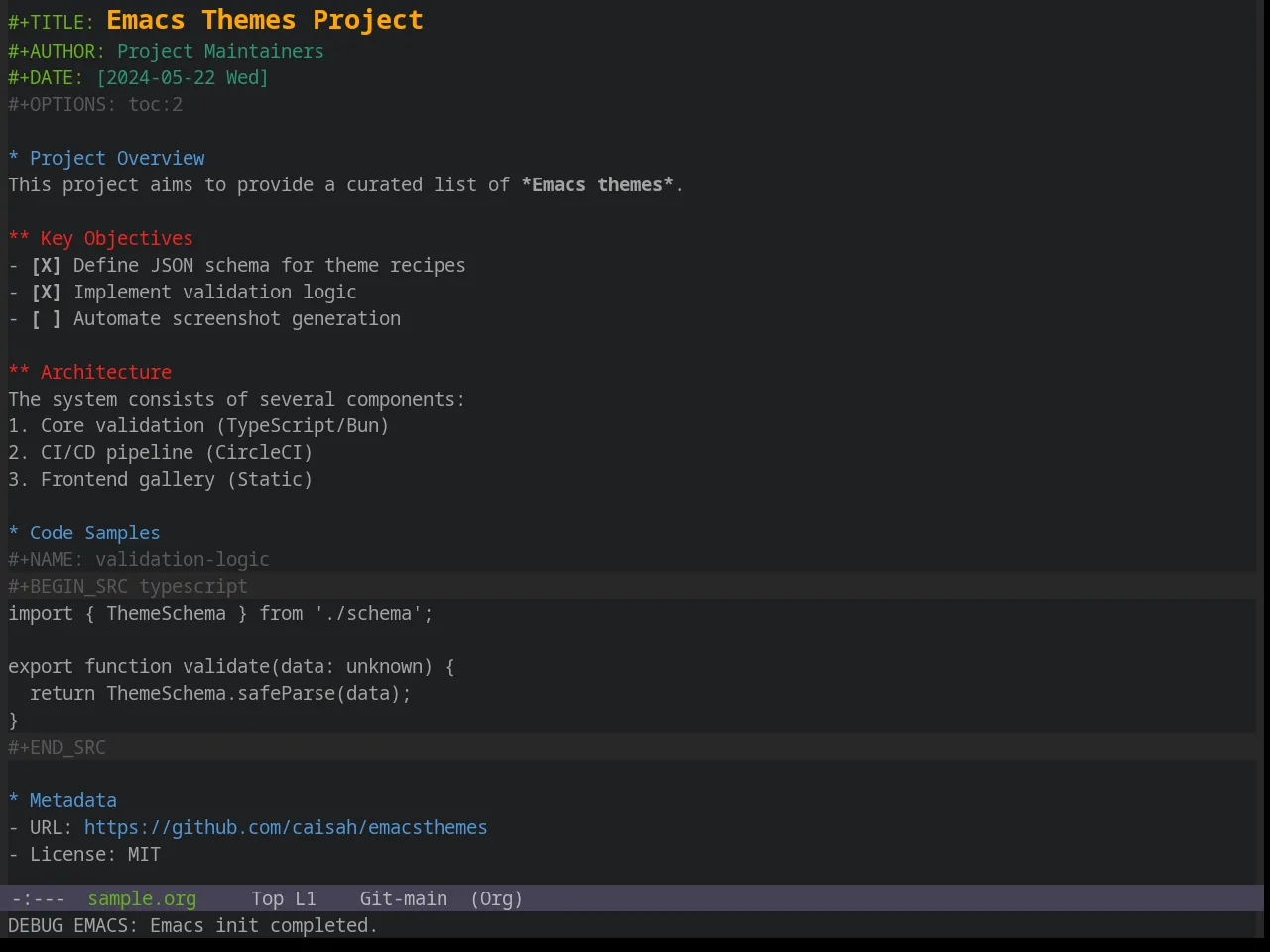
Task: Click the '#+NAME: validation-logic' line
Action: [139, 560]
